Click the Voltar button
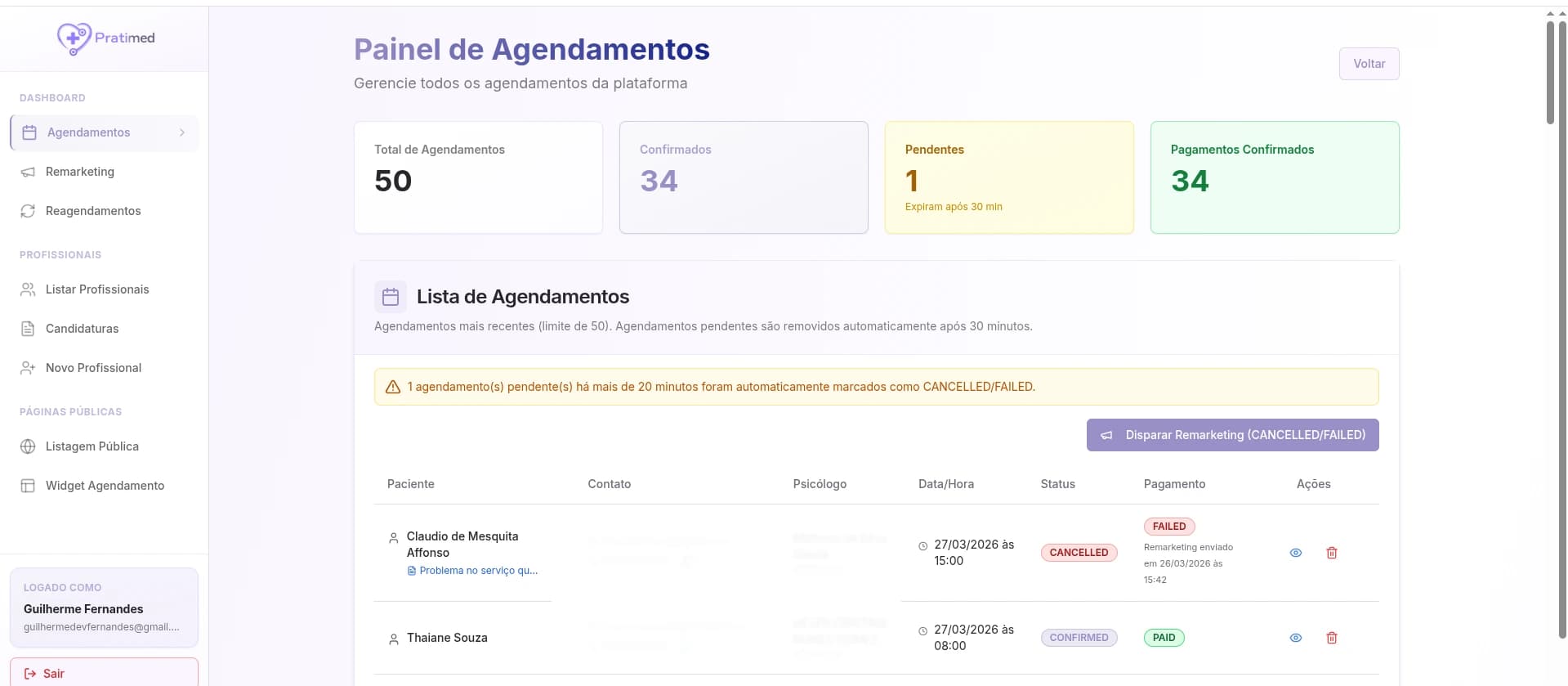1568x686 pixels. [x=1369, y=64]
